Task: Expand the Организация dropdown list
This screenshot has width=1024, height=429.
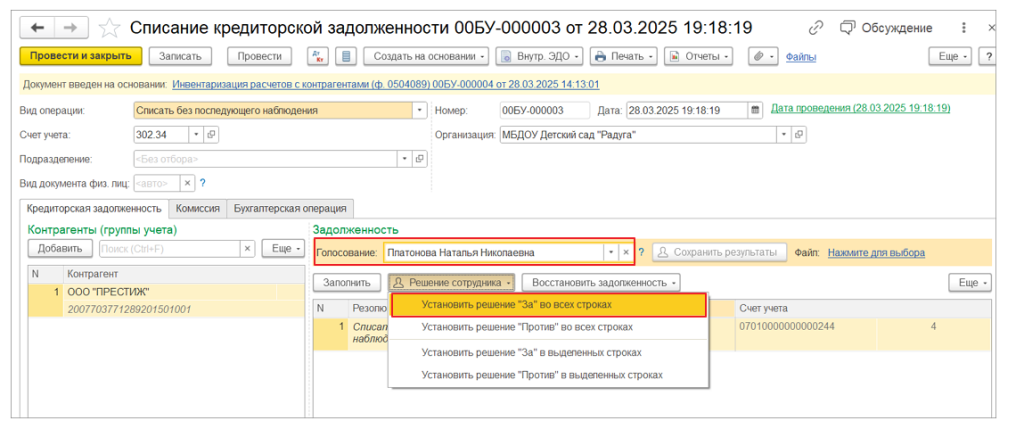Action: pos(783,134)
